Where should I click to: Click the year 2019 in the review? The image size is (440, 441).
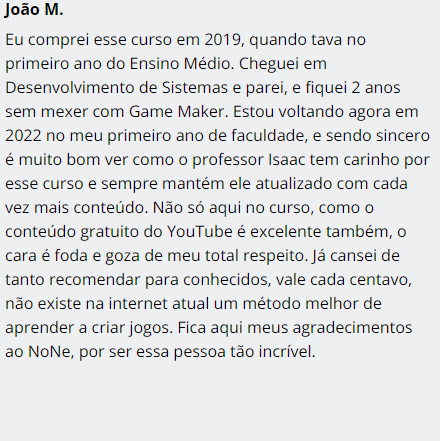pyautogui.click(x=222, y=40)
